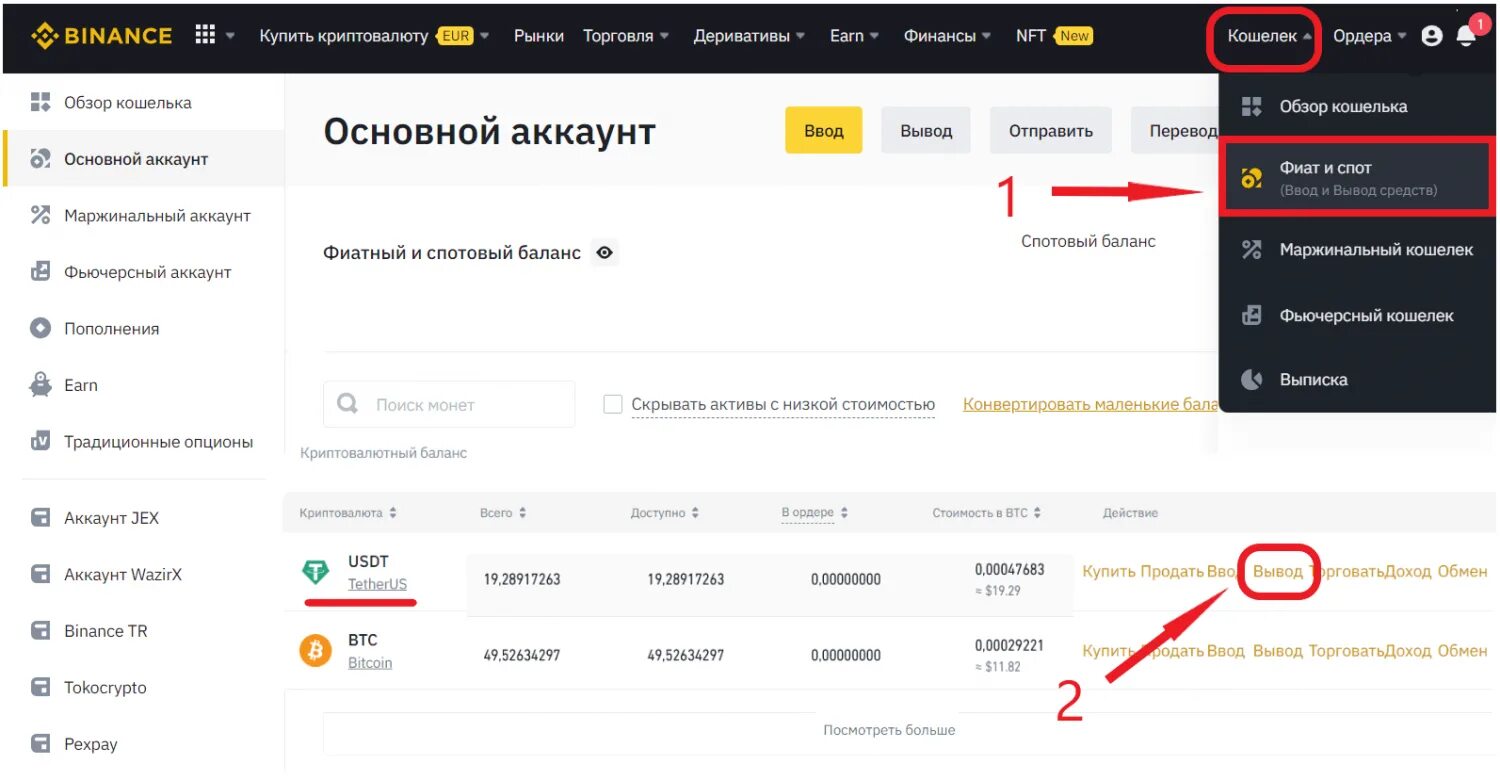Click the Binance logo
Viewport: 1500px width, 780px height.
click(101, 36)
